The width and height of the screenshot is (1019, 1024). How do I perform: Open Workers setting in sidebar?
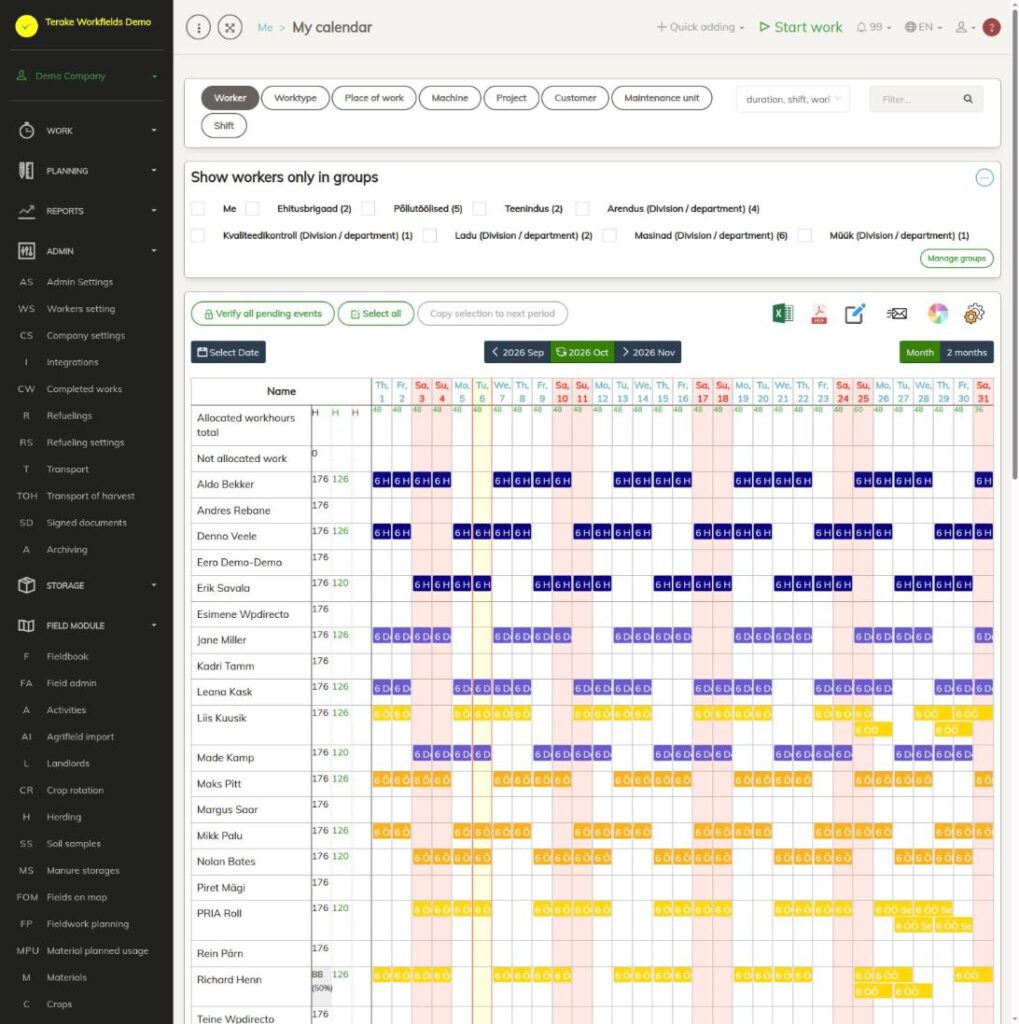click(x=80, y=309)
